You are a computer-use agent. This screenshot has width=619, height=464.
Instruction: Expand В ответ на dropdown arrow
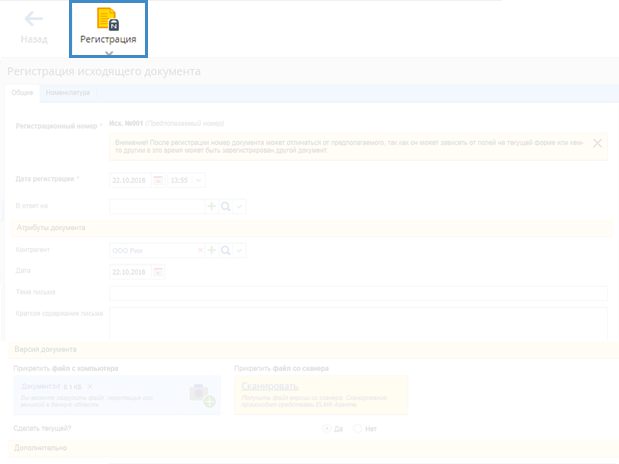(x=240, y=206)
